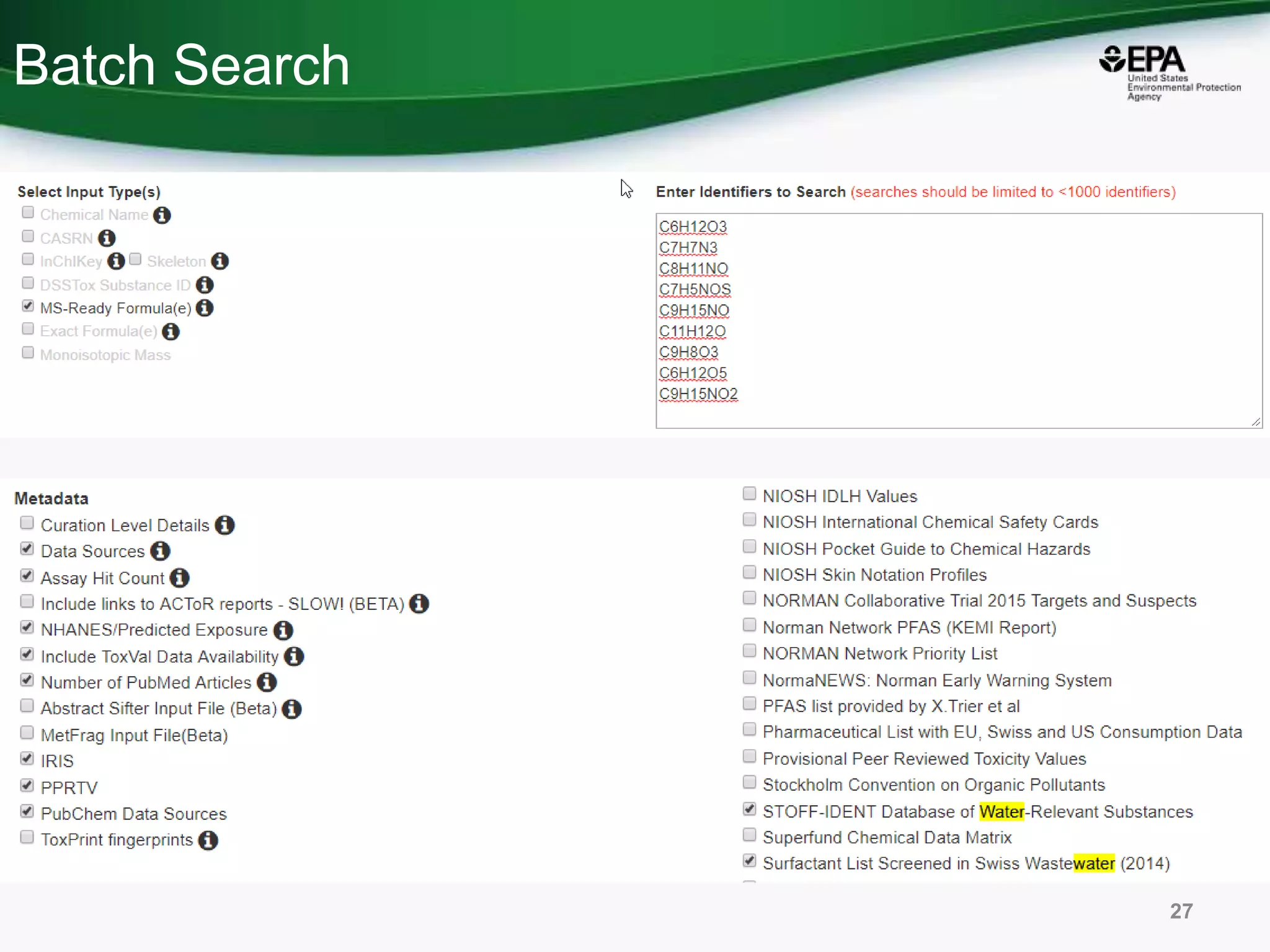Check Abstract Sifter Input File box
1270x952 pixels.
pyautogui.click(x=27, y=706)
